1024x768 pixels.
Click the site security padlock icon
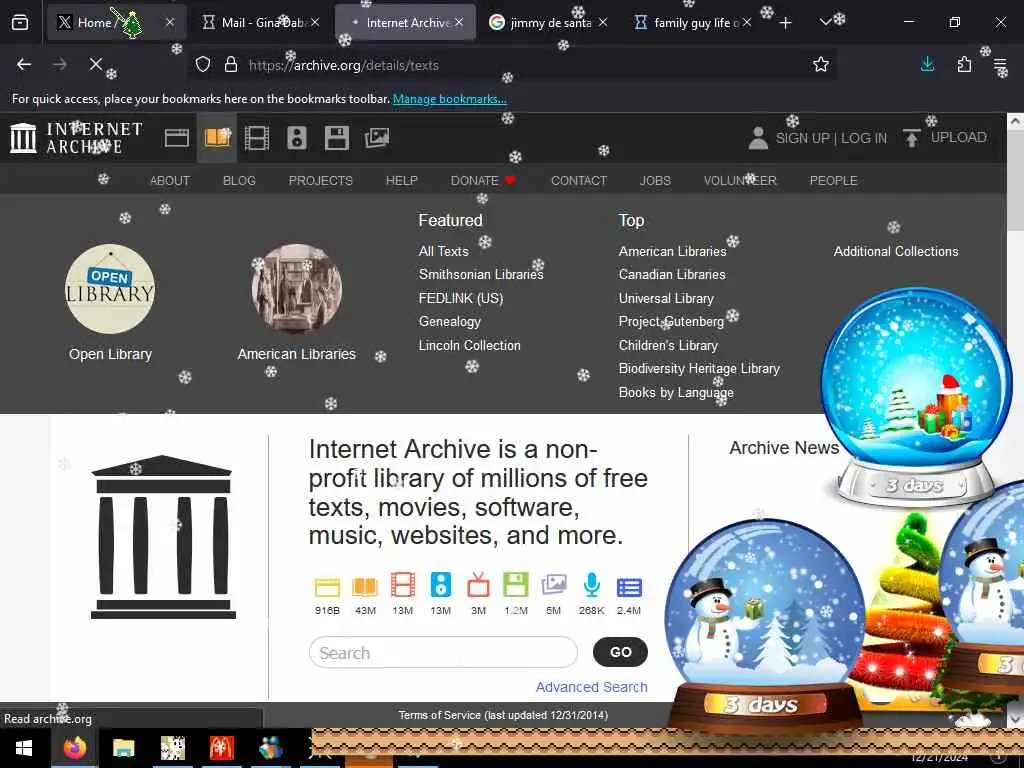coord(231,65)
